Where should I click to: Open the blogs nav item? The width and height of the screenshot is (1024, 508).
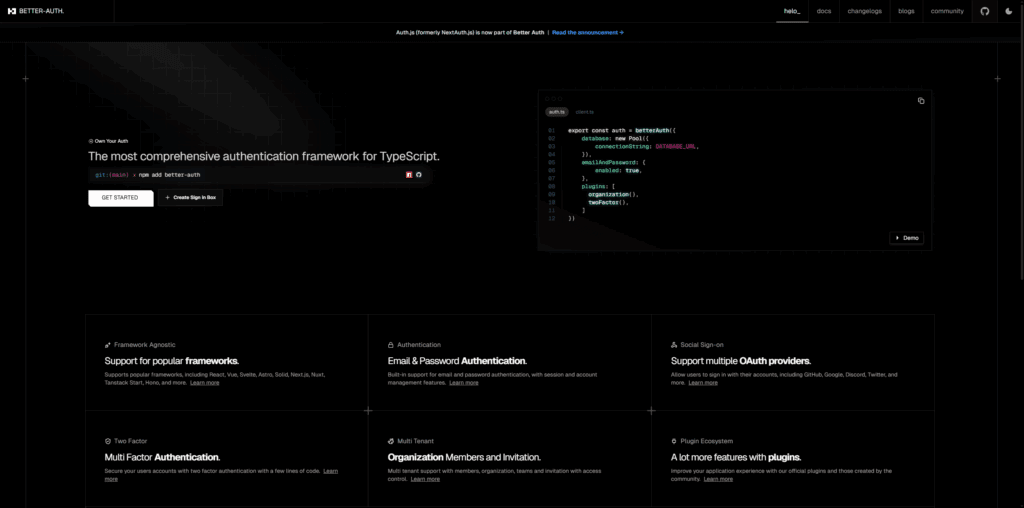[x=906, y=11]
